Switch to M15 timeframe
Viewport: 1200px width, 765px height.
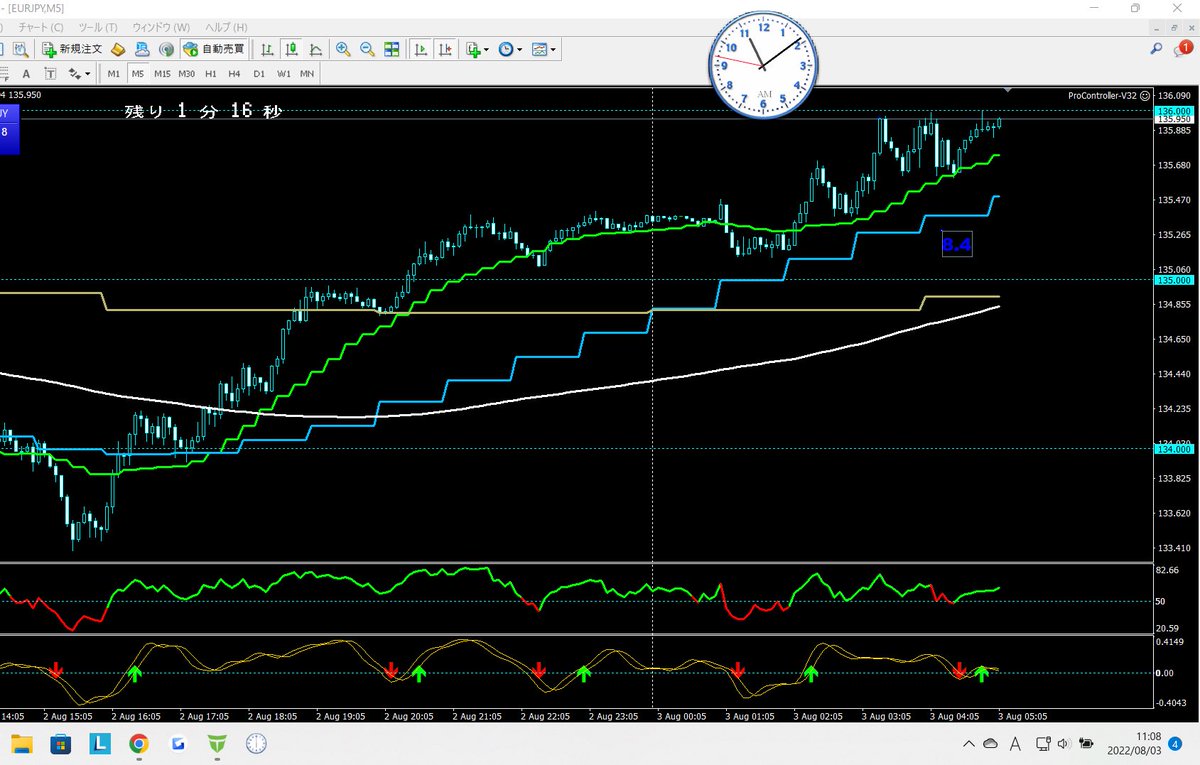coord(162,74)
